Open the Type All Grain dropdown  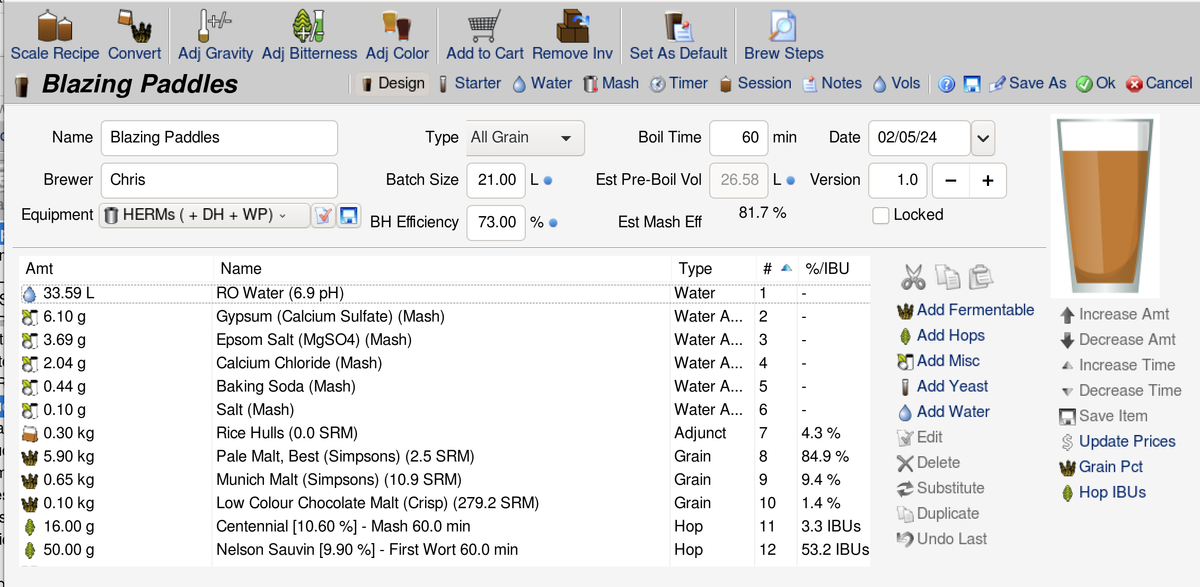[525, 138]
